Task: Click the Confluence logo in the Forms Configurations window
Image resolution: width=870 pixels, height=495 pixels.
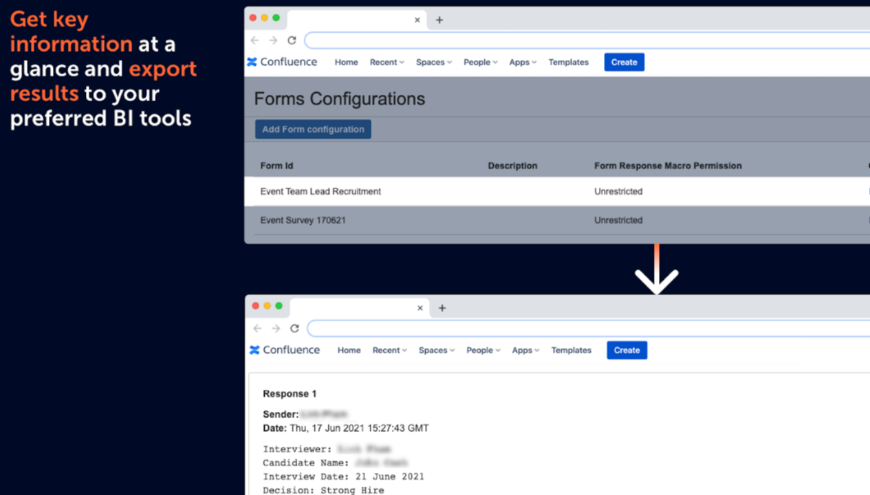Action: (x=281, y=62)
